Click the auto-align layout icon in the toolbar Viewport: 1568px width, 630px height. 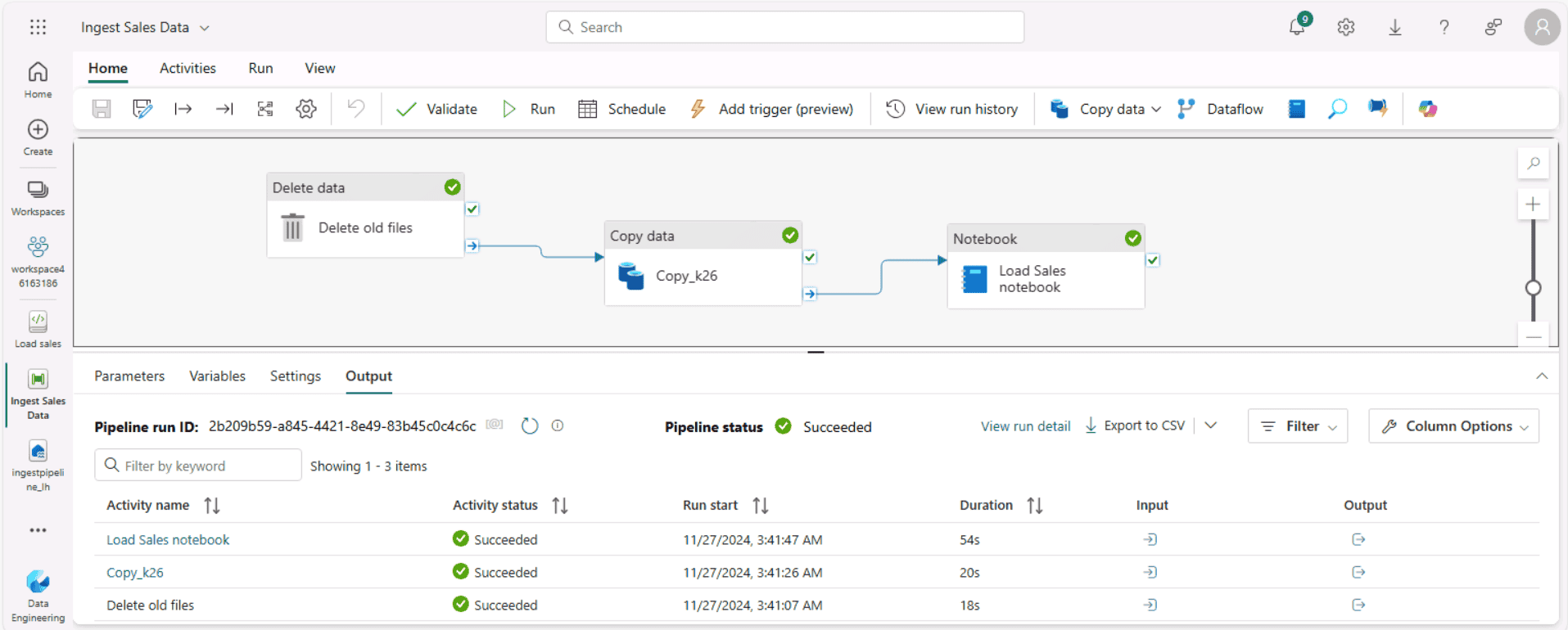[x=265, y=109]
